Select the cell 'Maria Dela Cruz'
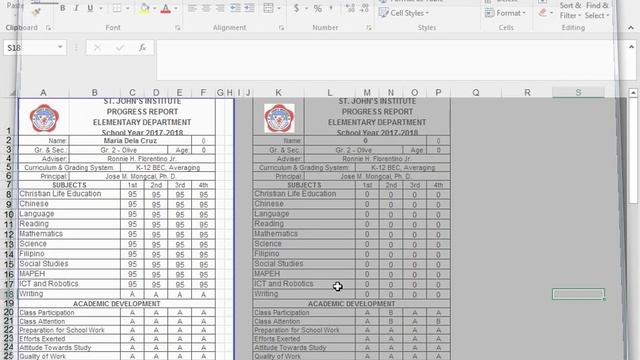Image resolution: width=640 pixels, height=360 pixels. point(130,140)
